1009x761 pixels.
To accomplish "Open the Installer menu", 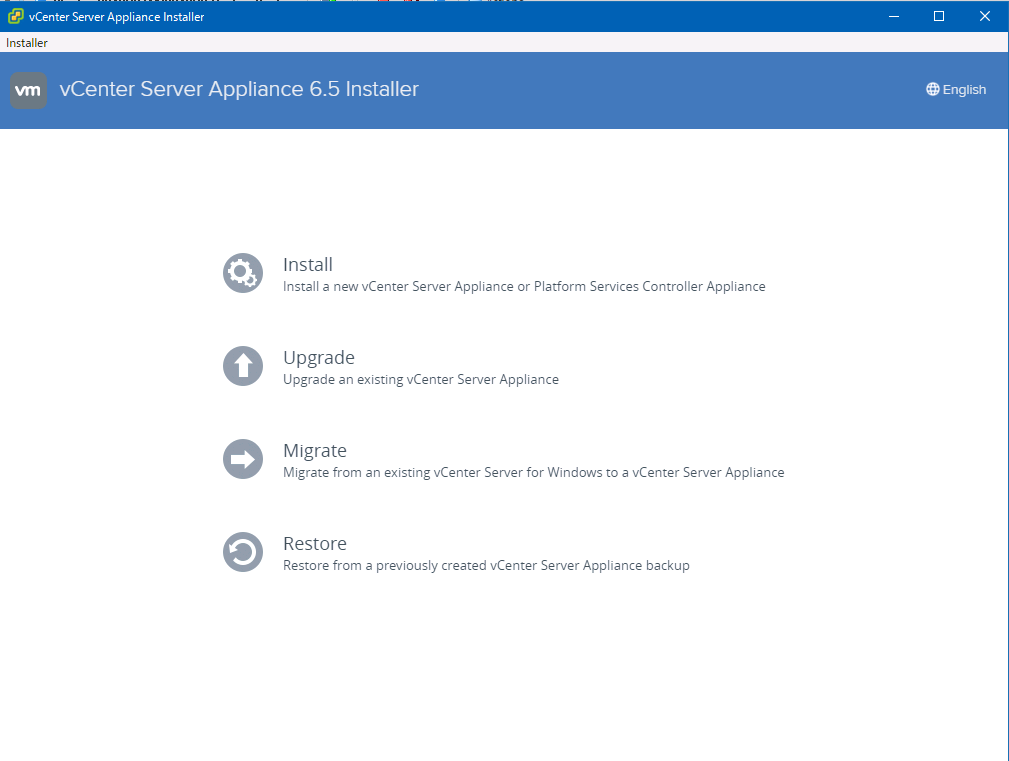I will (27, 42).
